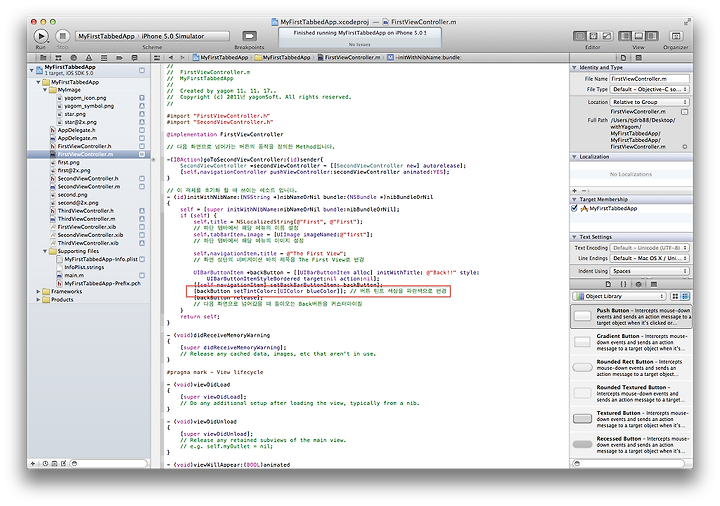Show the Object library

tap(638, 284)
